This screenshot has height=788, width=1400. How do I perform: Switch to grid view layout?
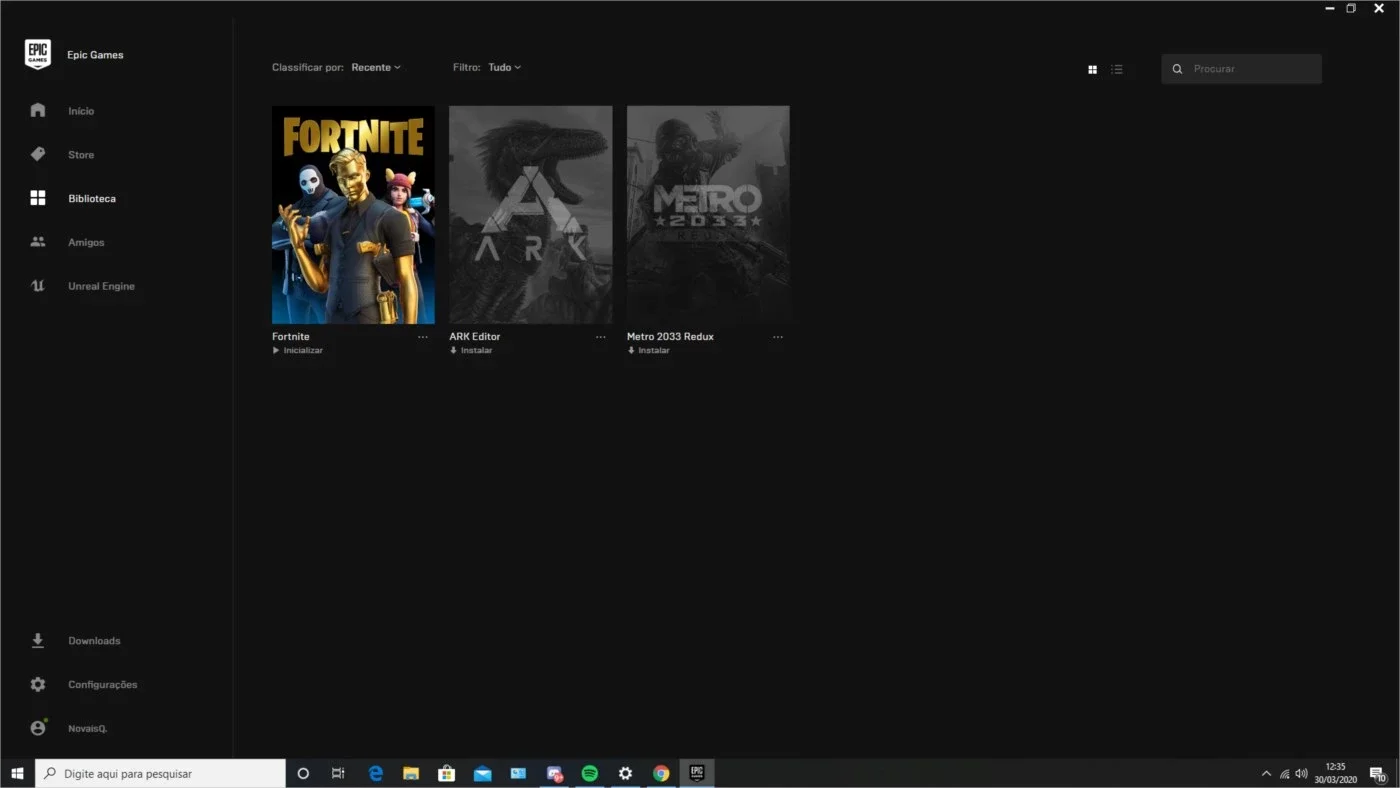(x=1092, y=69)
